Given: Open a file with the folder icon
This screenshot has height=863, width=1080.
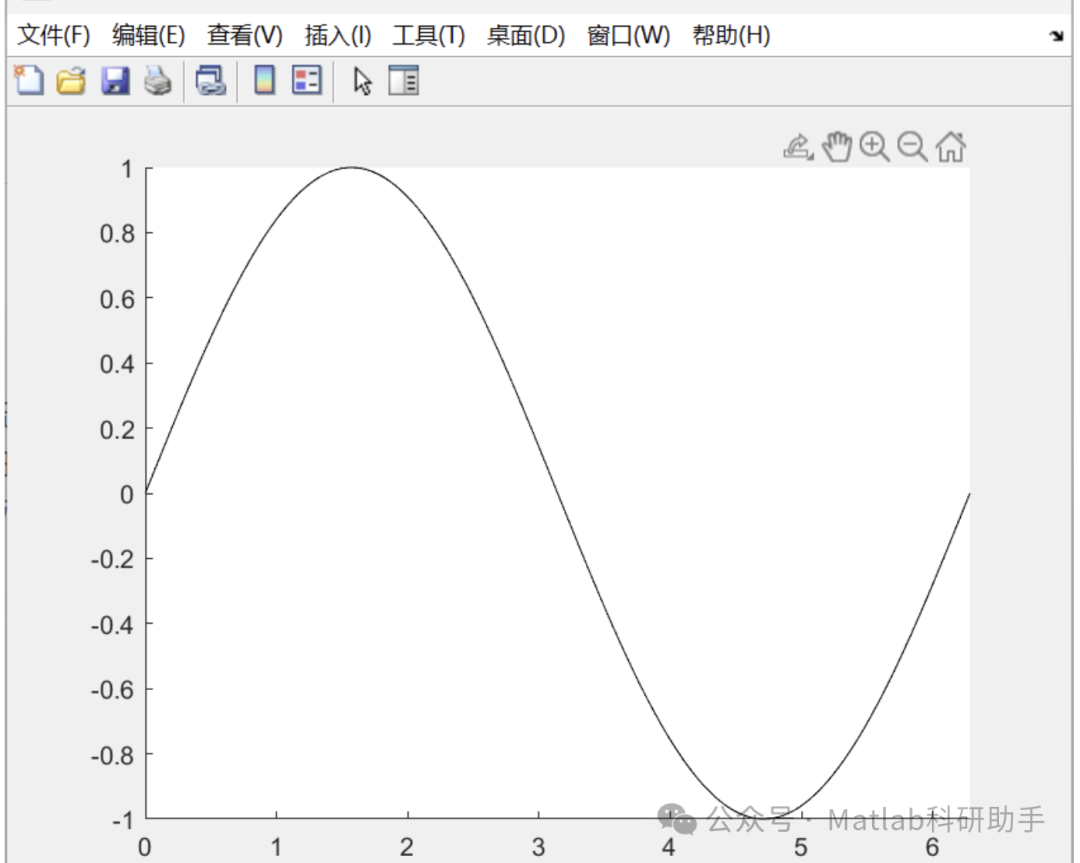Looking at the screenshot, I should tap(71, 81).
